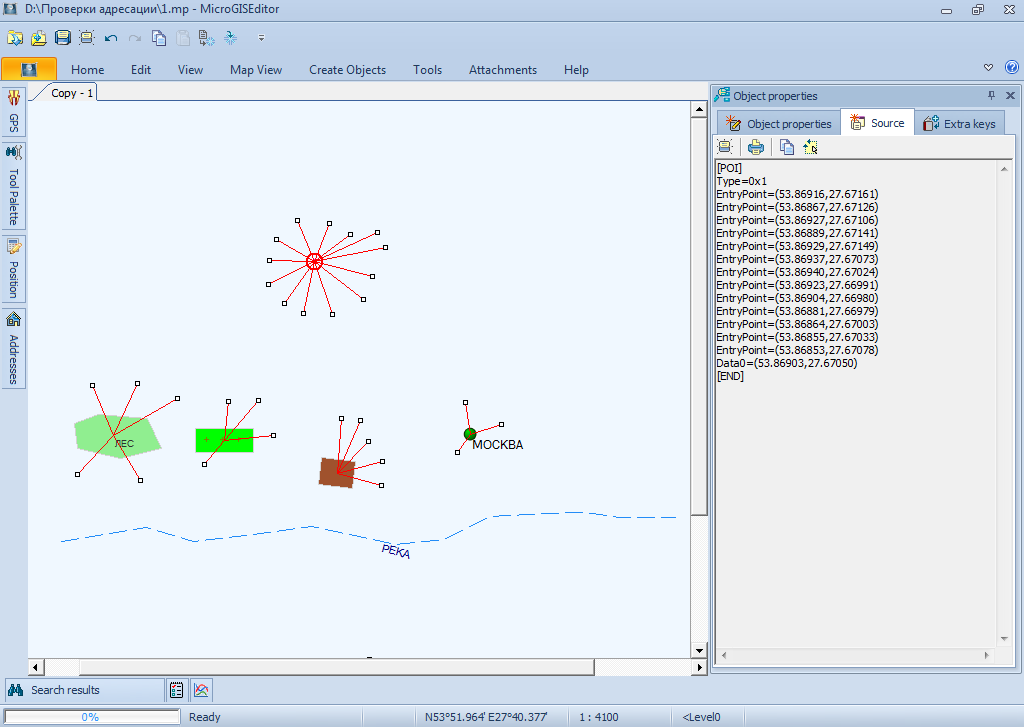Open the Map View menu
This screenshot has width=1024, height=727.
pos(256,70)
